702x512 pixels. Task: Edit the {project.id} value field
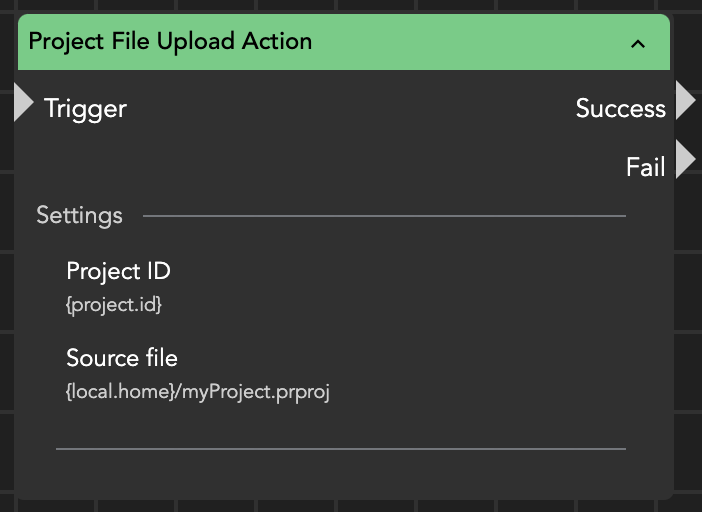(x=114, y=305)
